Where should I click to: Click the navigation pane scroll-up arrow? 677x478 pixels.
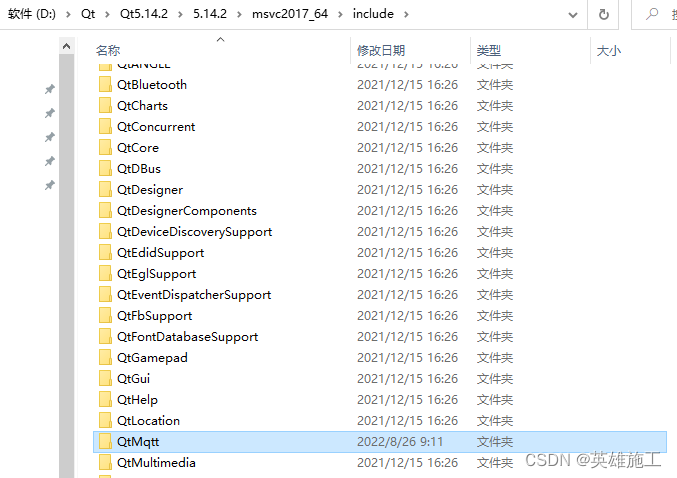coord(66,46)
